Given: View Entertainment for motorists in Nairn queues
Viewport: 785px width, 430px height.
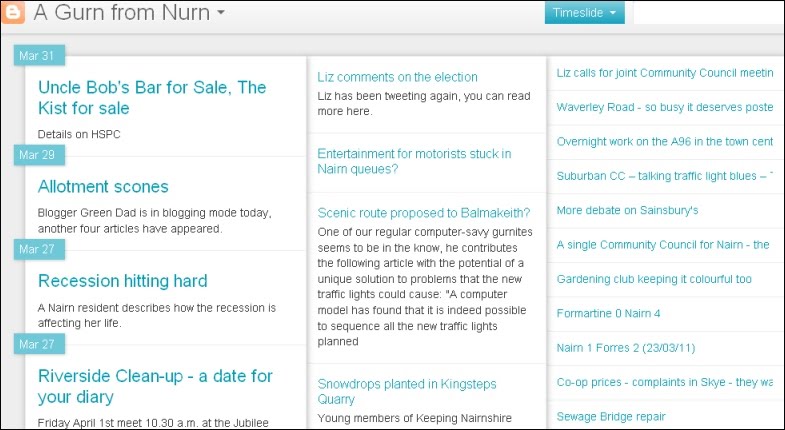Looking at the screenshot, I should [x=414, y=161].
